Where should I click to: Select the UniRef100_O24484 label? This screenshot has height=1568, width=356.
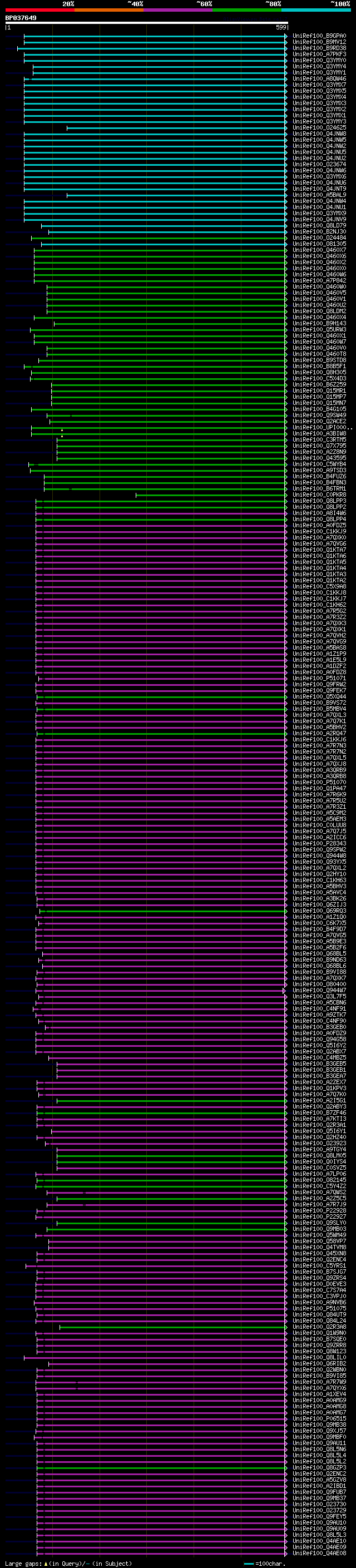coord(319,238)
